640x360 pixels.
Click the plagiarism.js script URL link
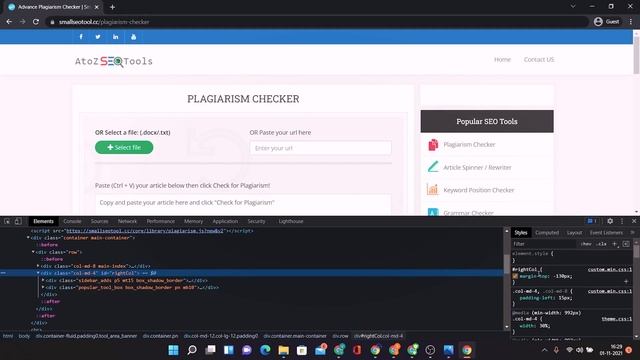pyautogui.click(x=145, y=231)
